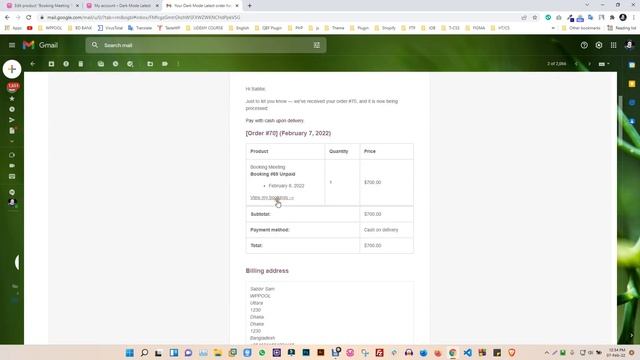
Task: Open Gmail main menu hamburger icon
Action: click(12, 45)
